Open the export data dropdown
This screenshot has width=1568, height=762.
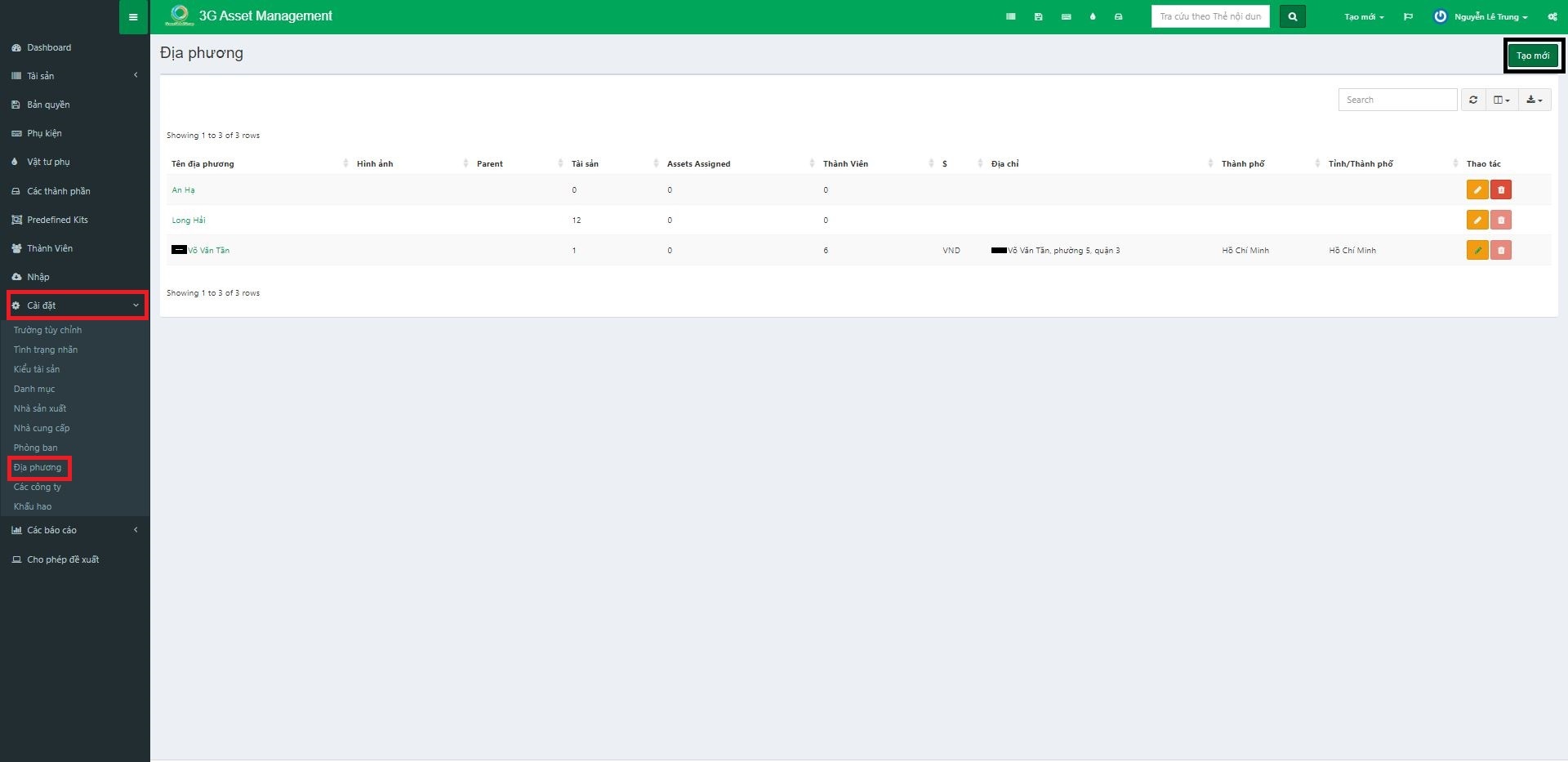point(1534,100)
